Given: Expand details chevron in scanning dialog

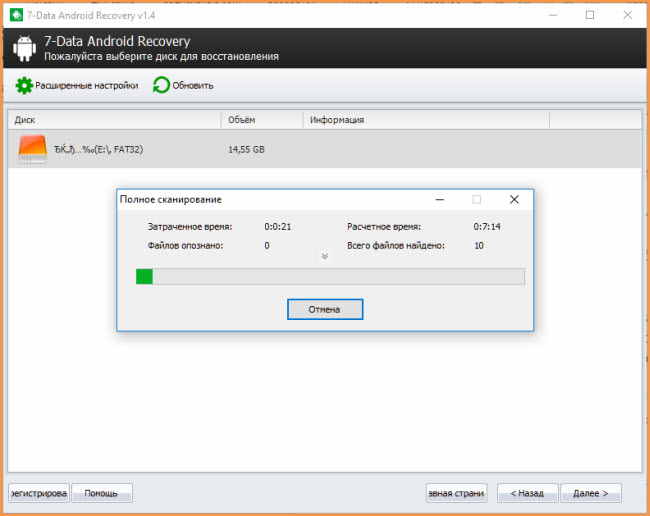Looking at the screenshot, I should pyautogui.click(x=325, y=256).
